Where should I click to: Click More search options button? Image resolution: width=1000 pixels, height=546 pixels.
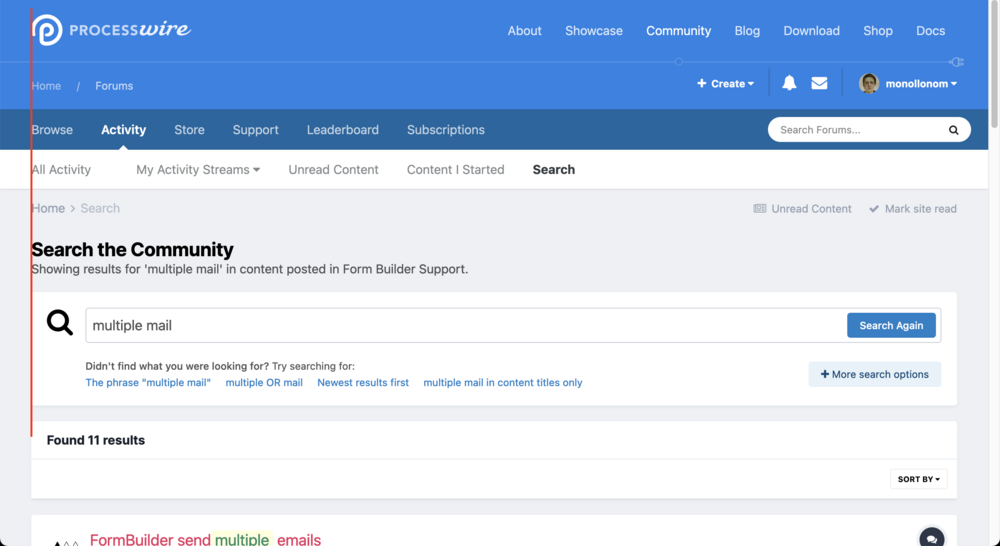[874, 374]
